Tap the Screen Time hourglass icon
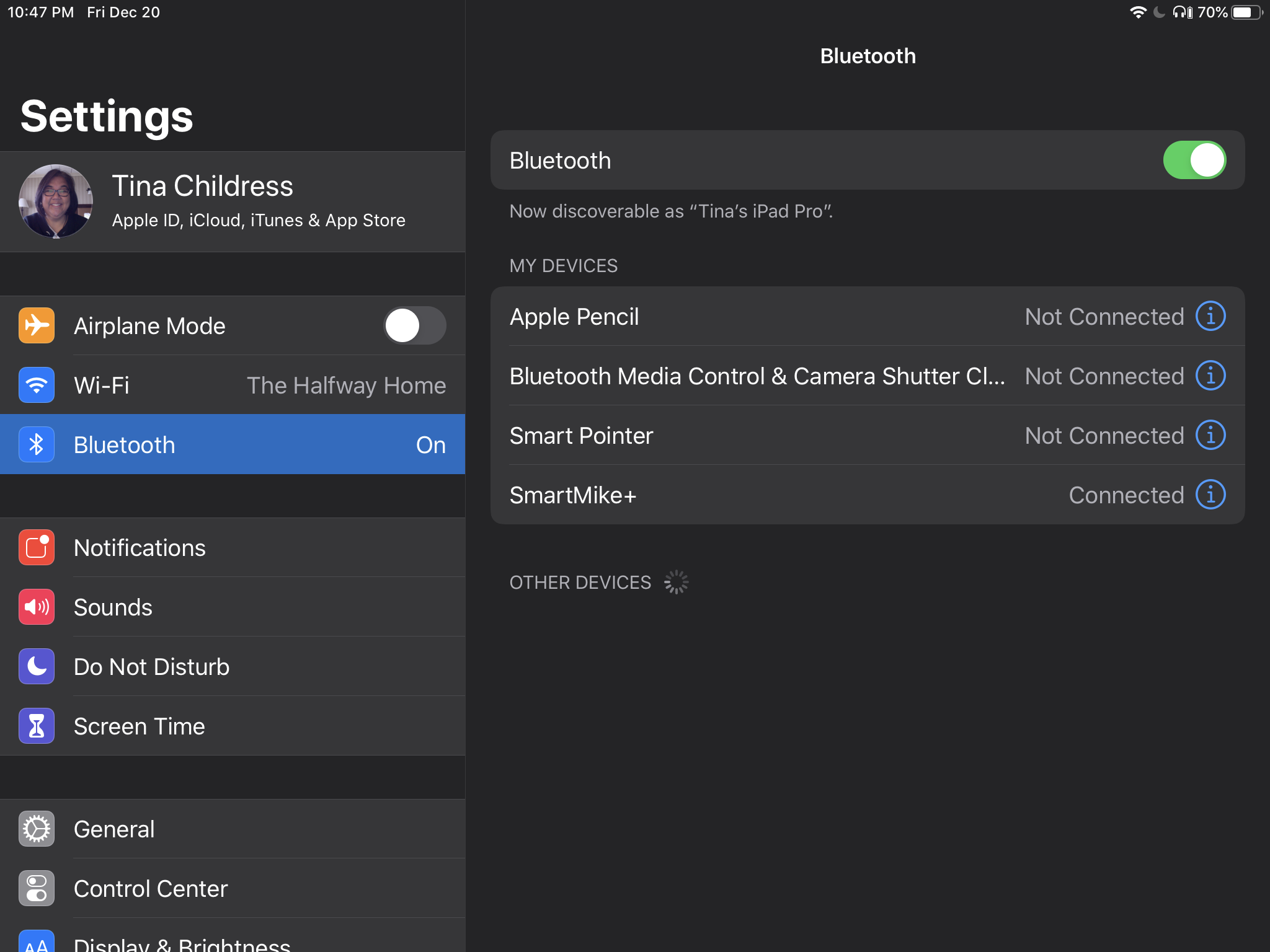Screen dimensions: 1270x952 coord(37,726)
